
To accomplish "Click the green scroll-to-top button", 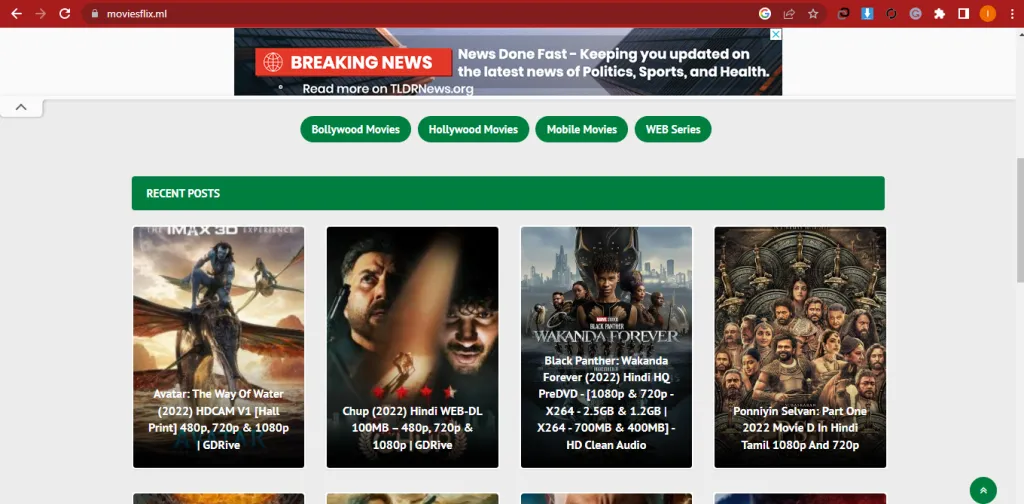I will [983, 490].
